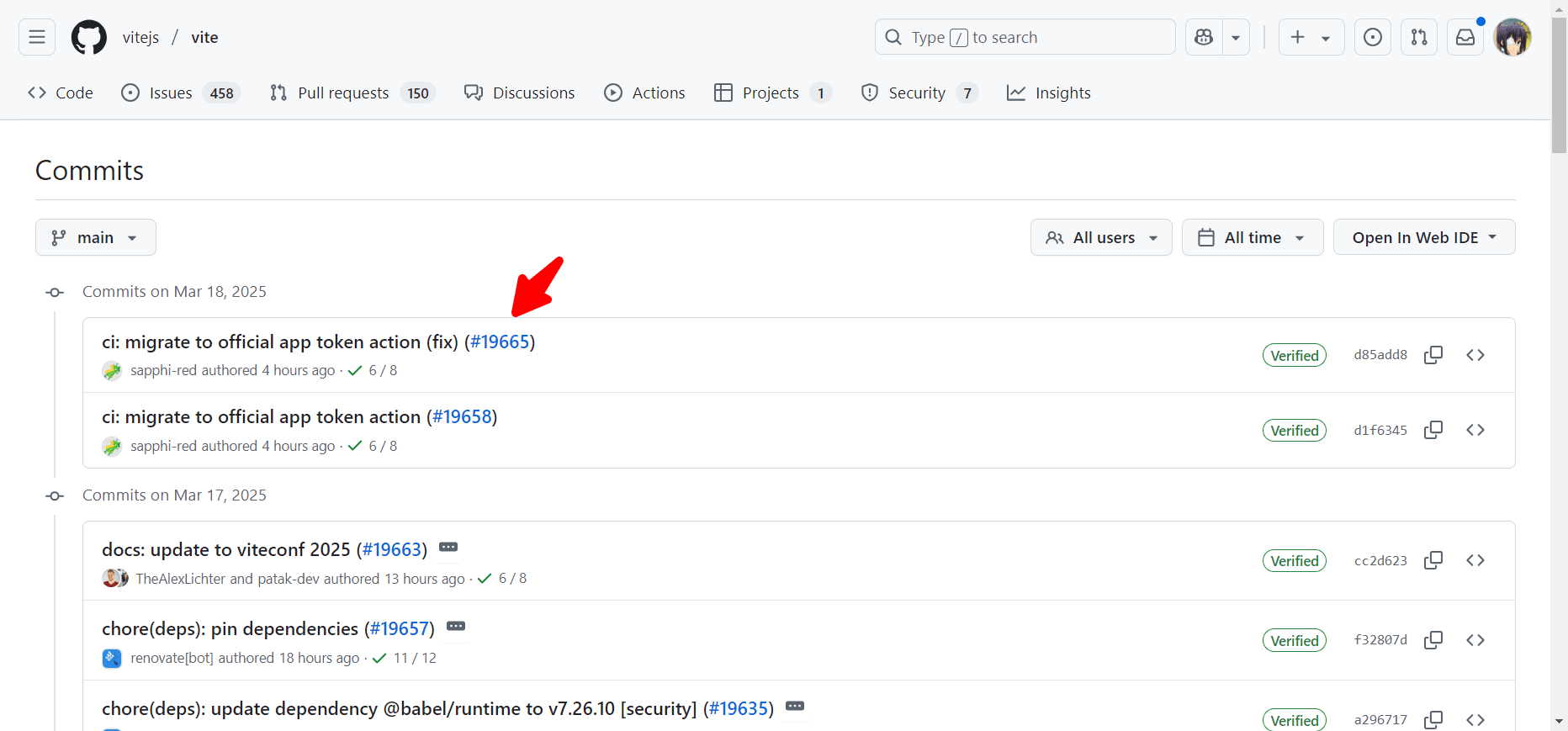Expand description of viteconf 2025 commit
The height and width of the screenshot is (731, 1568).
[448, 548]
